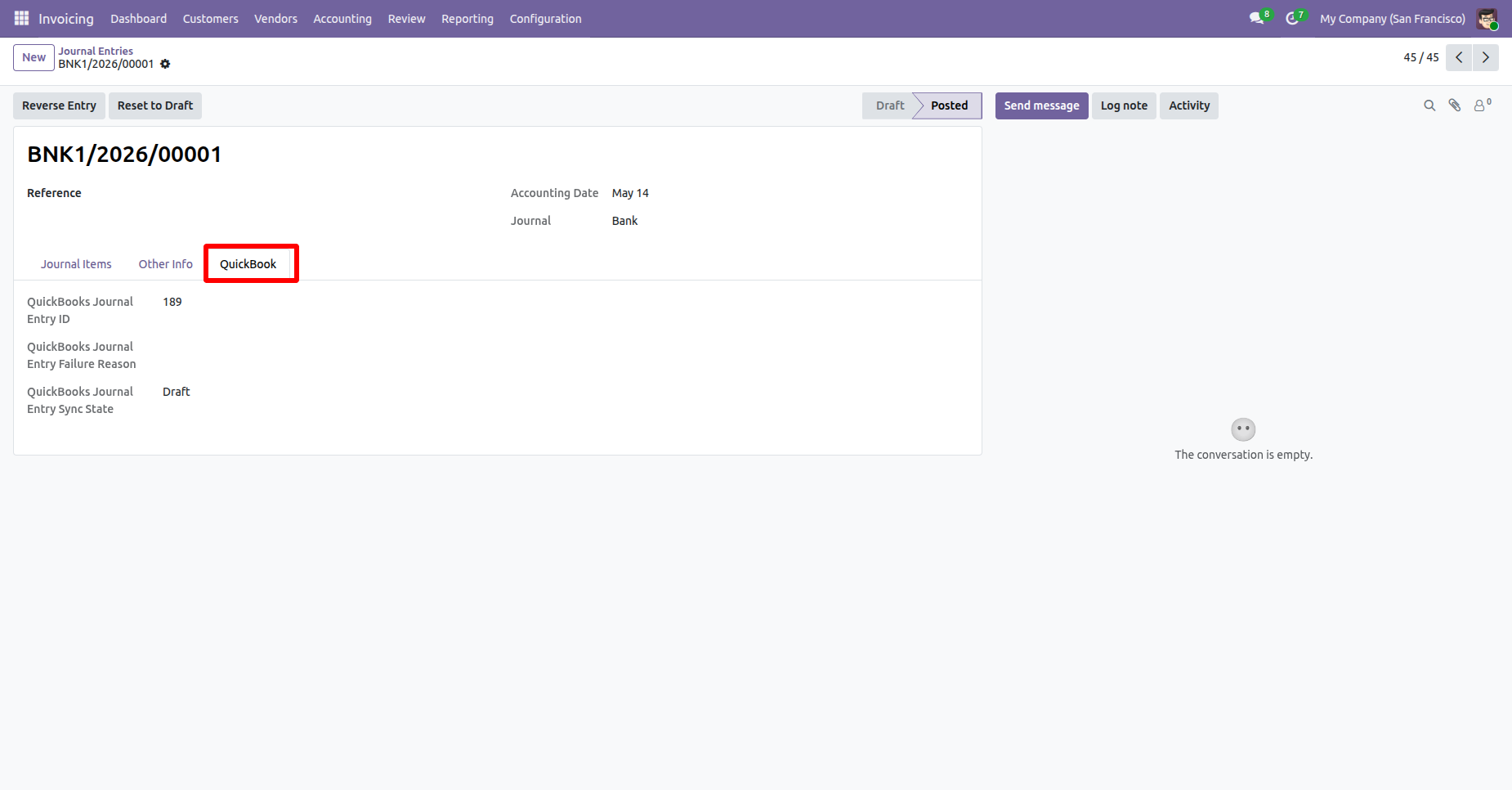The height and width of the screenshot is (790, 1512).
Task: Click the Log note button
Action: (1124, 105)
